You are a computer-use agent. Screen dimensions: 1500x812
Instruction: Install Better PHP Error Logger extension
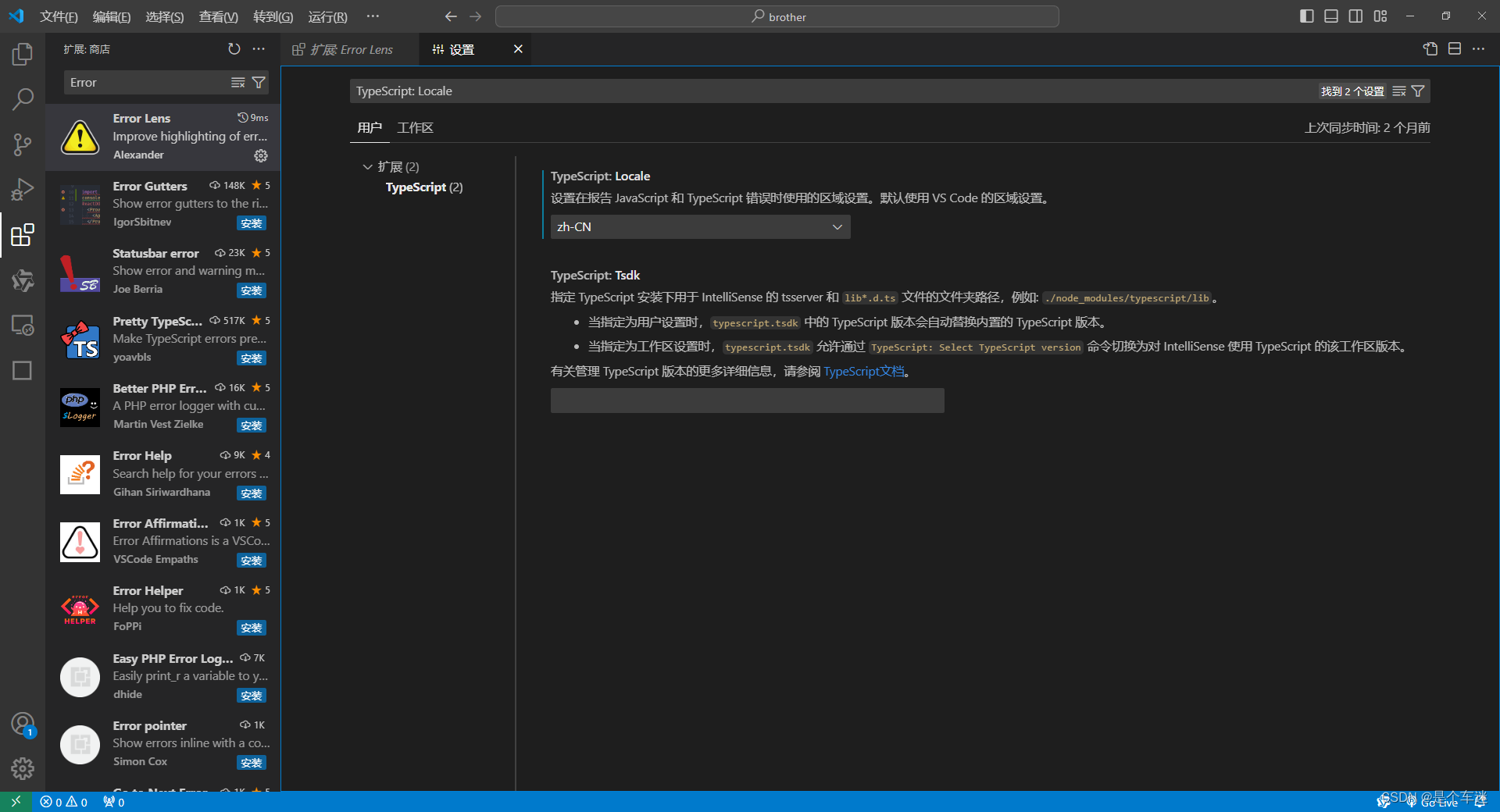[252, 426]
